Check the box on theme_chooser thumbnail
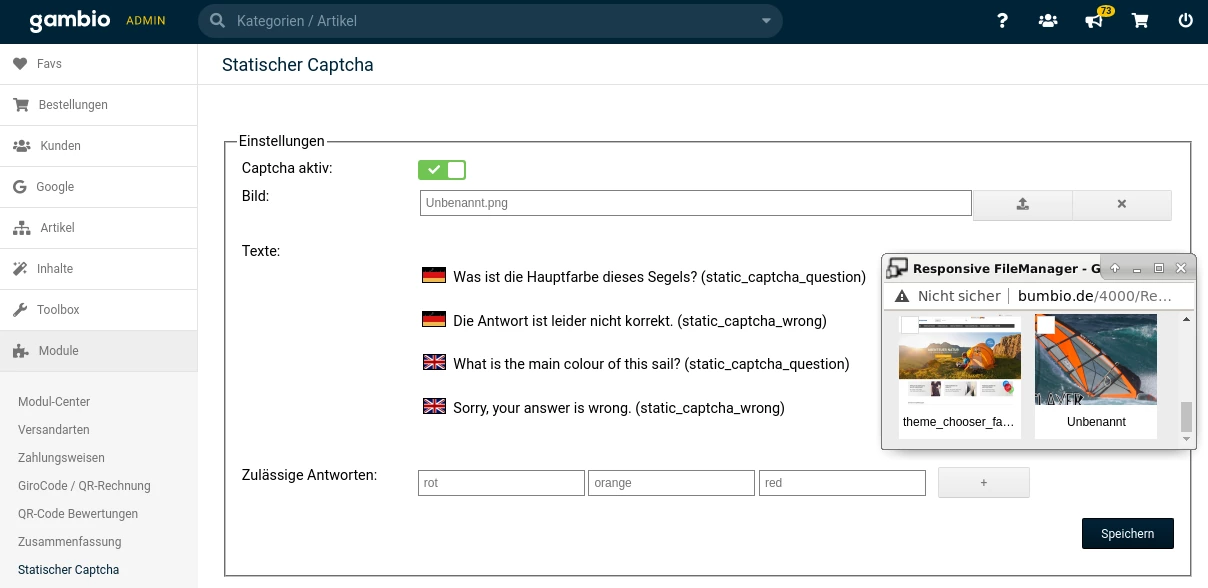This screenshot has height=588, width=1208. pos(910,324)
